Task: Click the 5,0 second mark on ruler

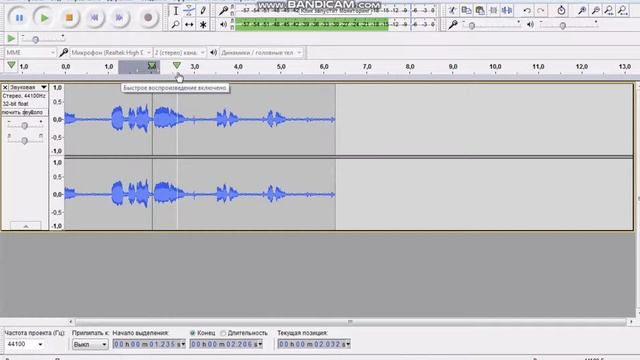Action: pyautogui.click(x=281, y=67)
